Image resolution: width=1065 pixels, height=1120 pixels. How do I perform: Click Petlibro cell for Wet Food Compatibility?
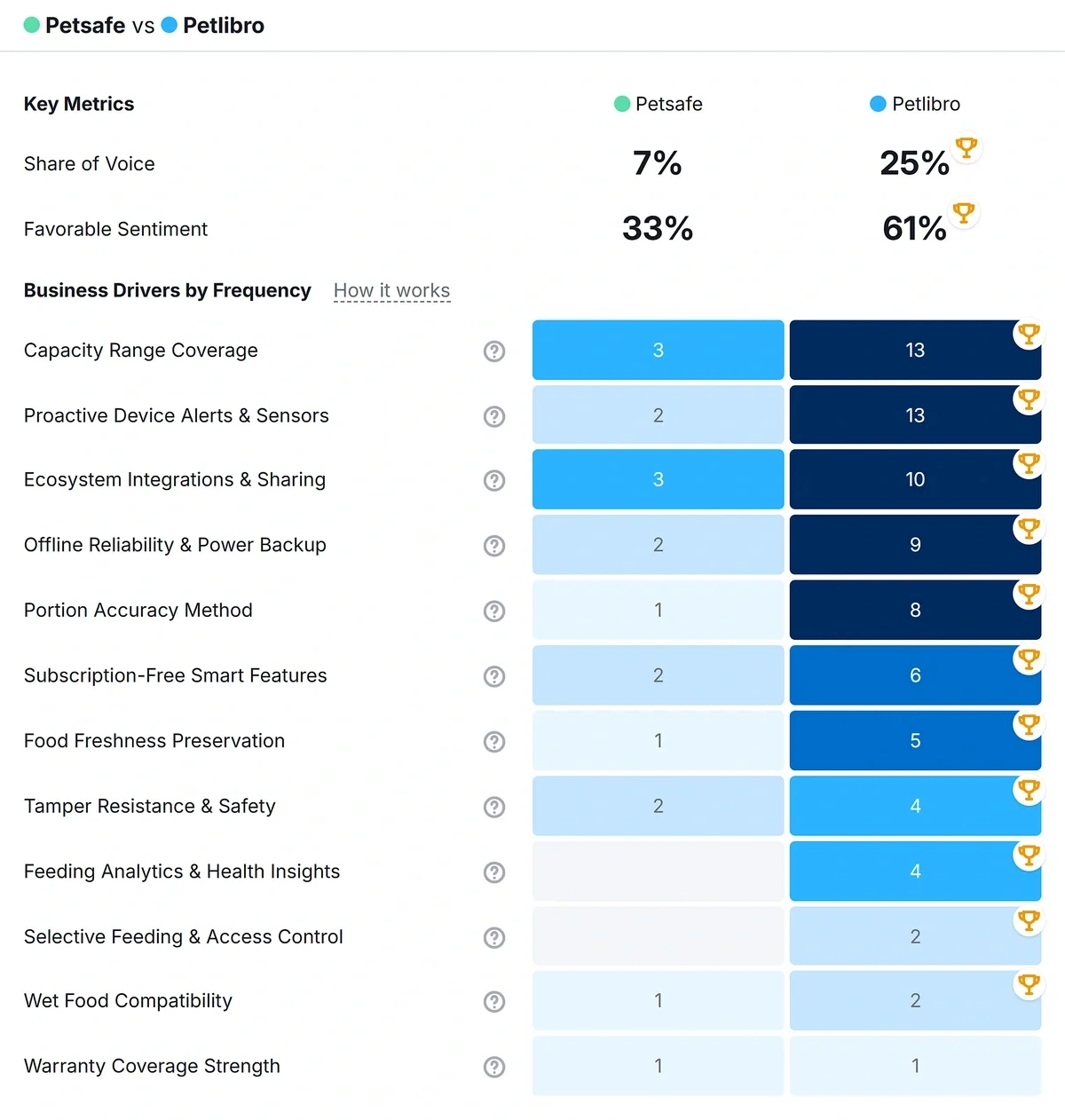[x=914, y=1001]
